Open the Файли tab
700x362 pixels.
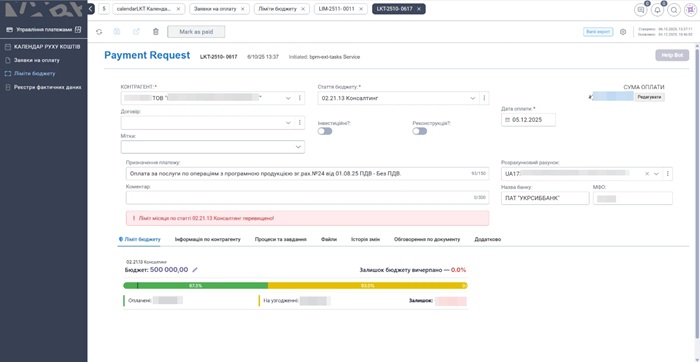point(329,239)
